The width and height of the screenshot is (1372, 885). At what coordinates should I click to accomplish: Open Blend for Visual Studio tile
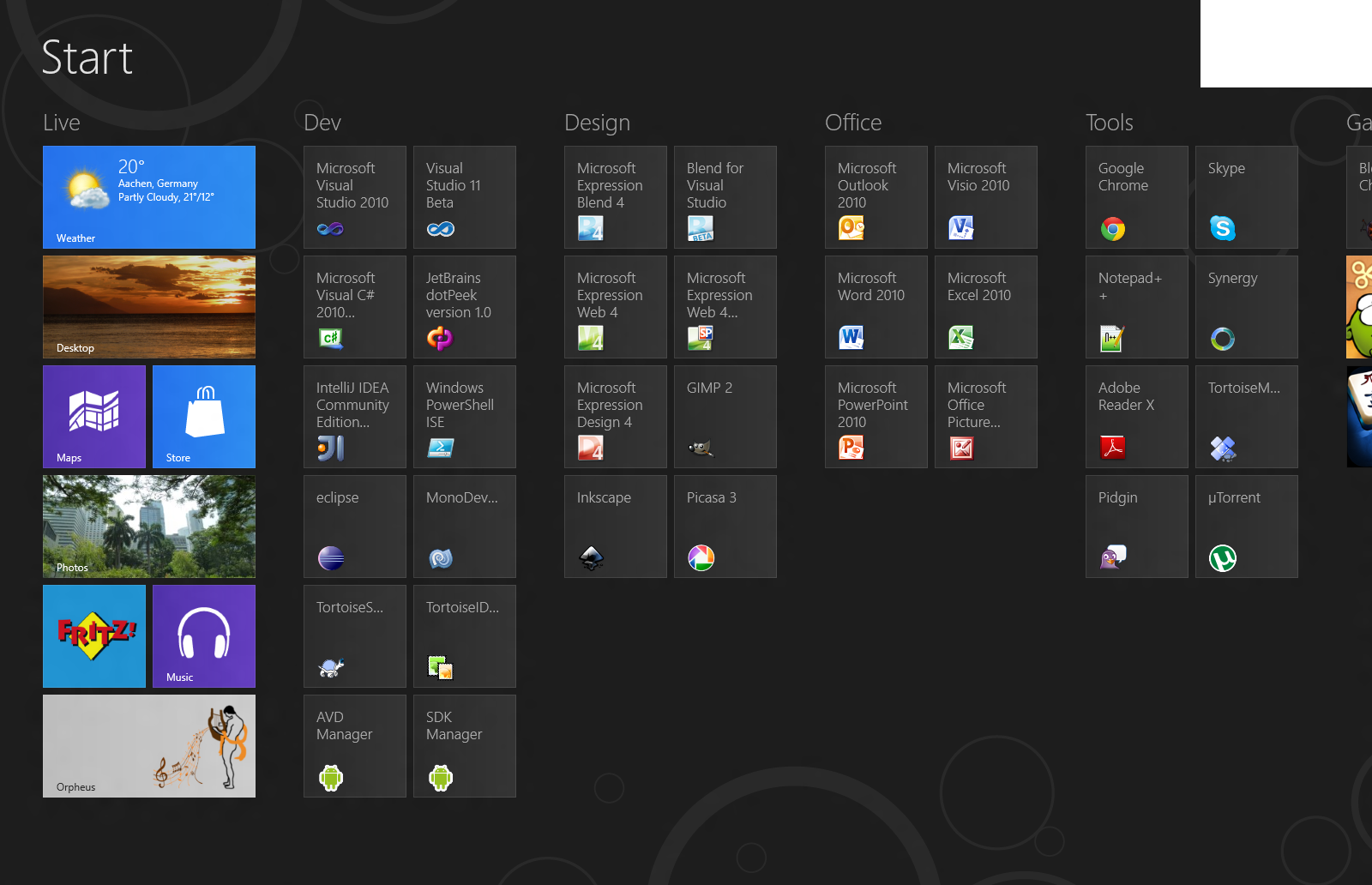click(x=725, y=197)
